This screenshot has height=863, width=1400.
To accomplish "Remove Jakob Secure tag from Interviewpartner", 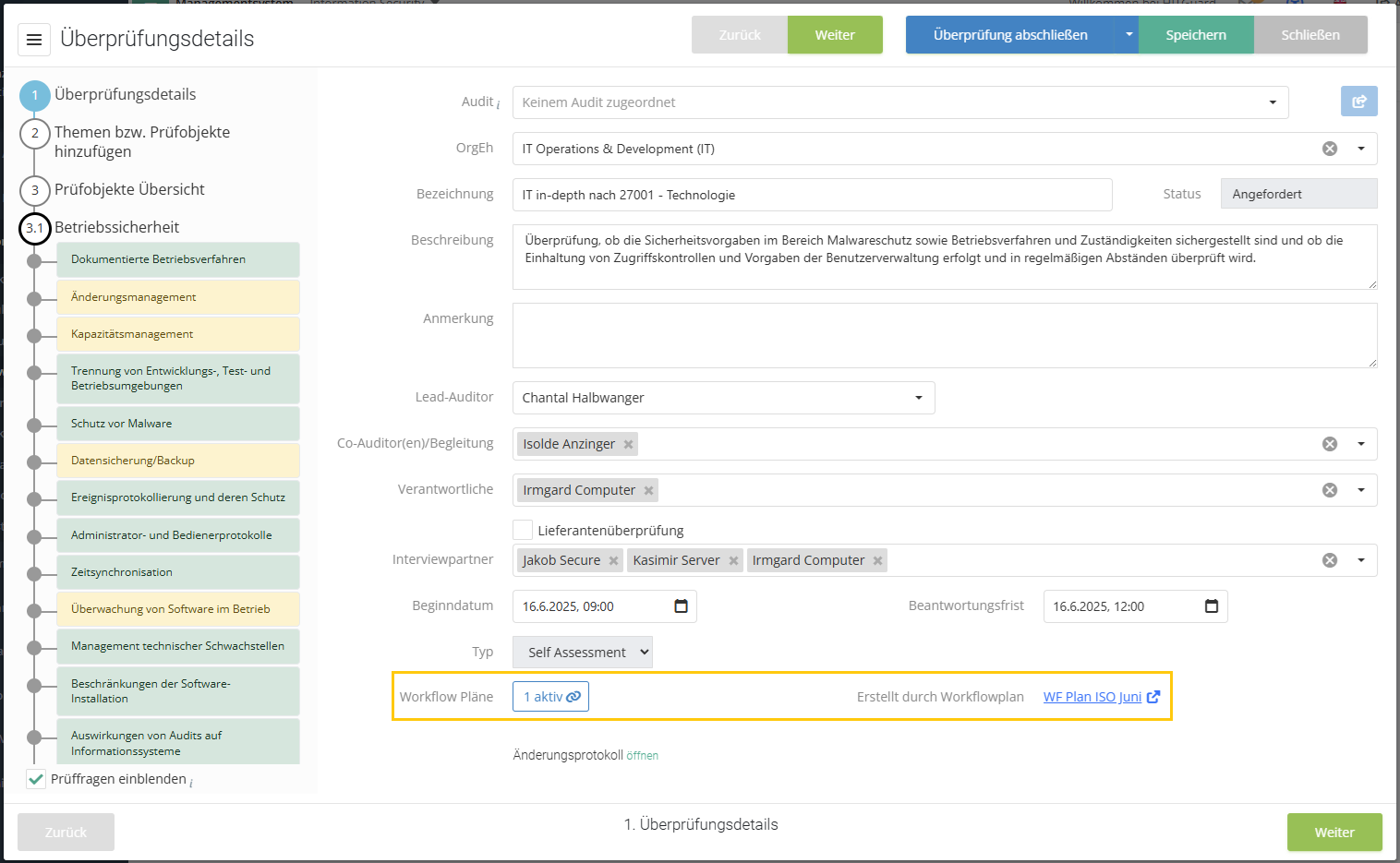I will click(613, 560).
